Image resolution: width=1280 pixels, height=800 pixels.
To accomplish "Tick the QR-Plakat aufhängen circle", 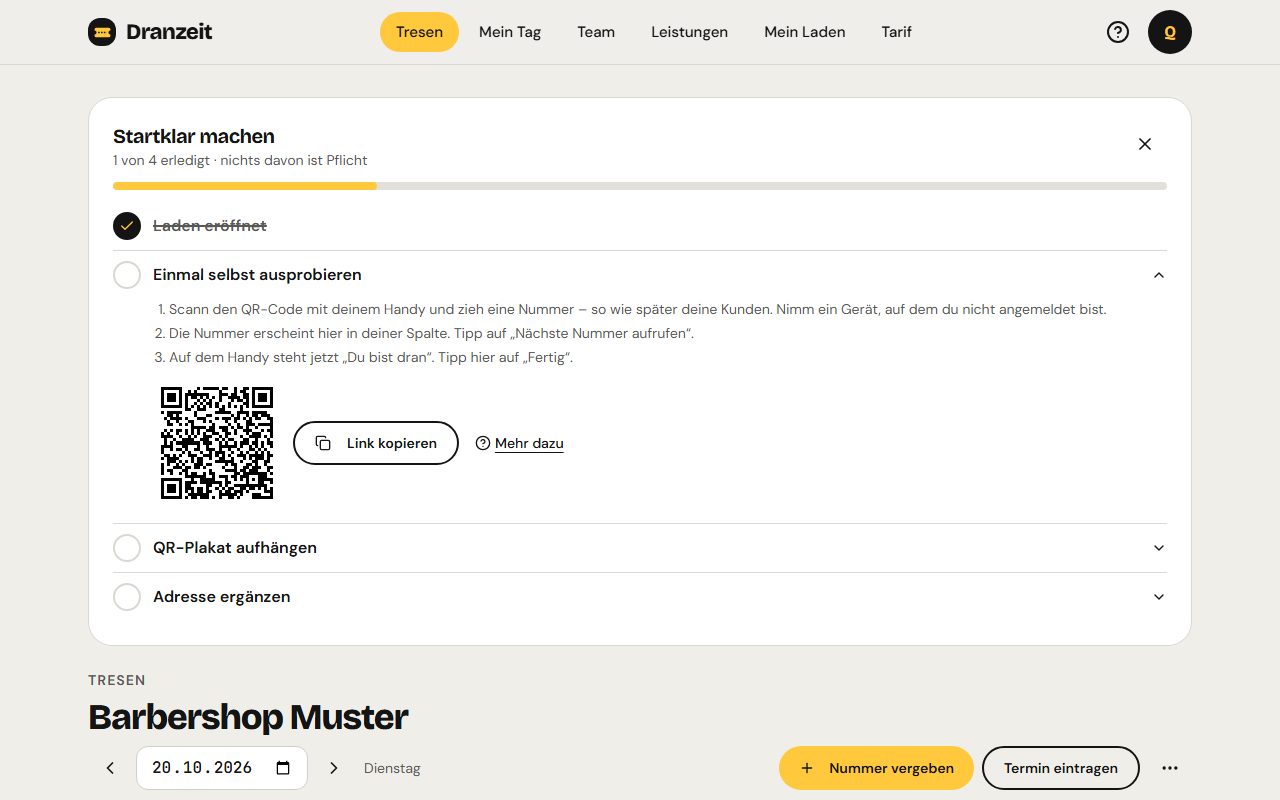I will click(127, 548).
